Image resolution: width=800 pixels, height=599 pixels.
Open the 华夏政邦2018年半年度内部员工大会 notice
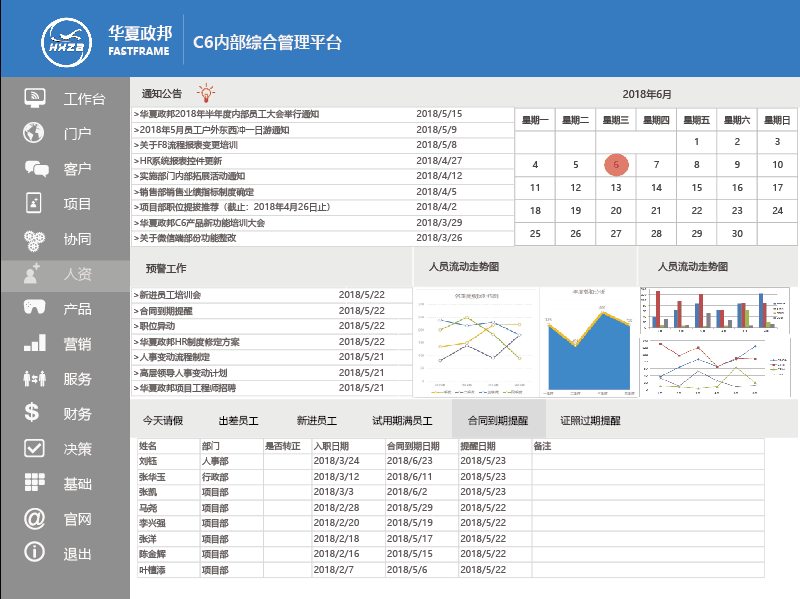click(228, 115)
